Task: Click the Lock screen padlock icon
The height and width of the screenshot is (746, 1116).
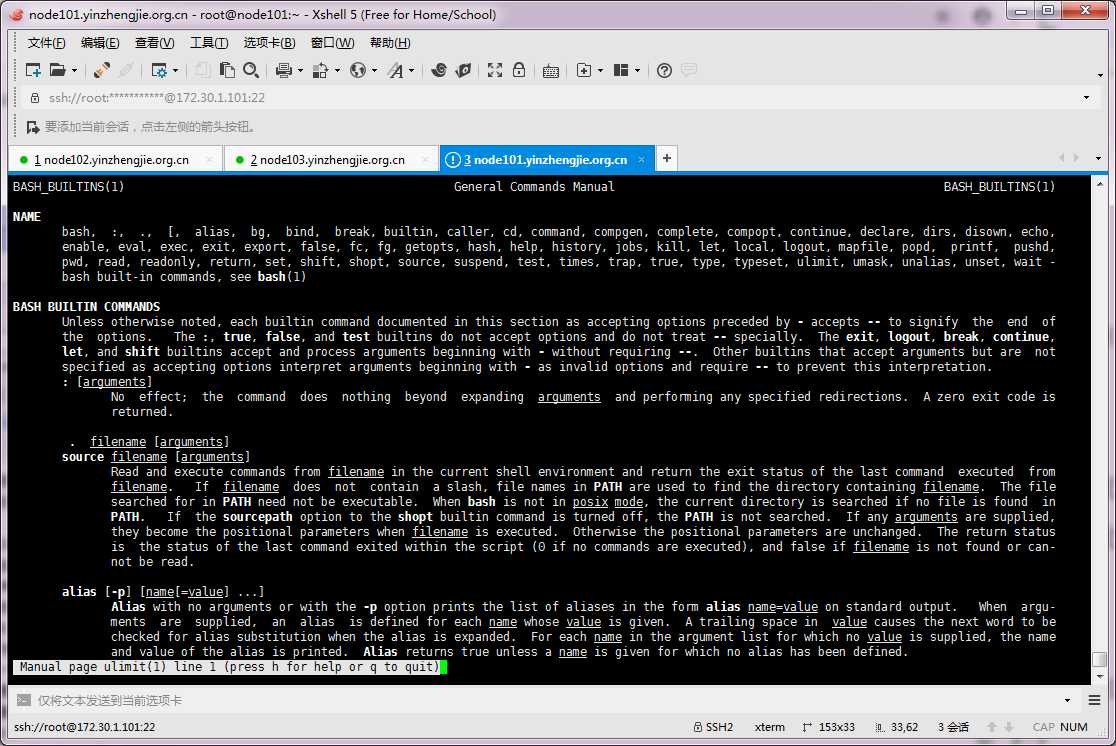Action: (x=519, y=70)
